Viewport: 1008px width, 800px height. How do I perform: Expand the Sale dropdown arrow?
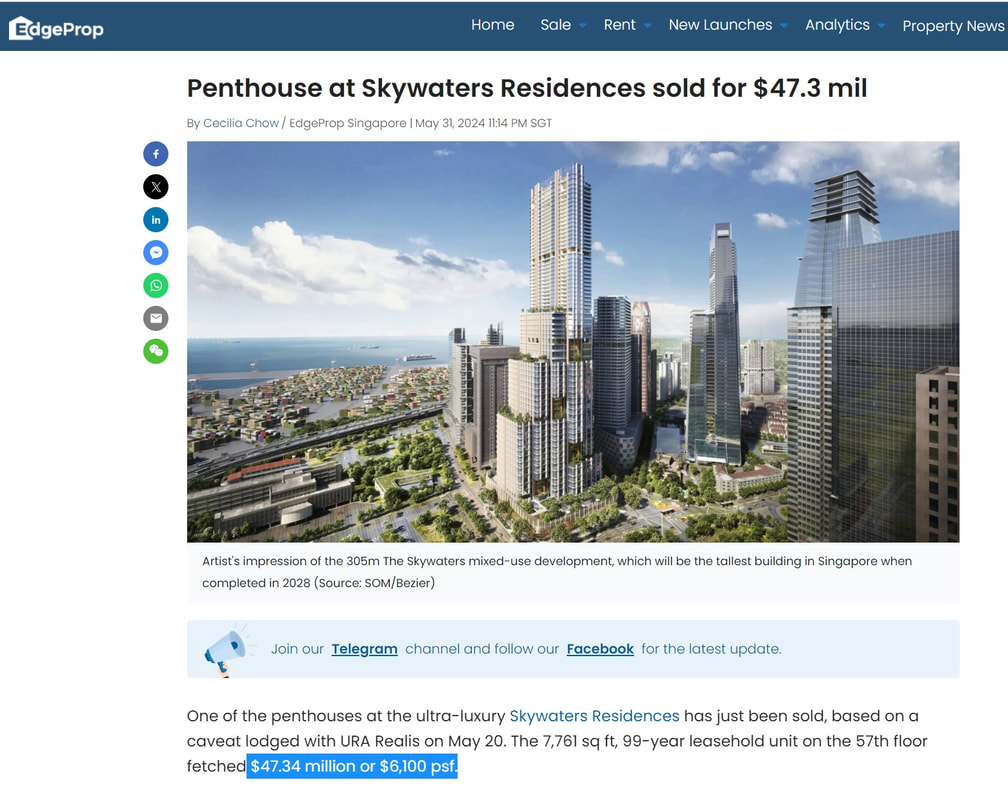[x=582, y=26]
